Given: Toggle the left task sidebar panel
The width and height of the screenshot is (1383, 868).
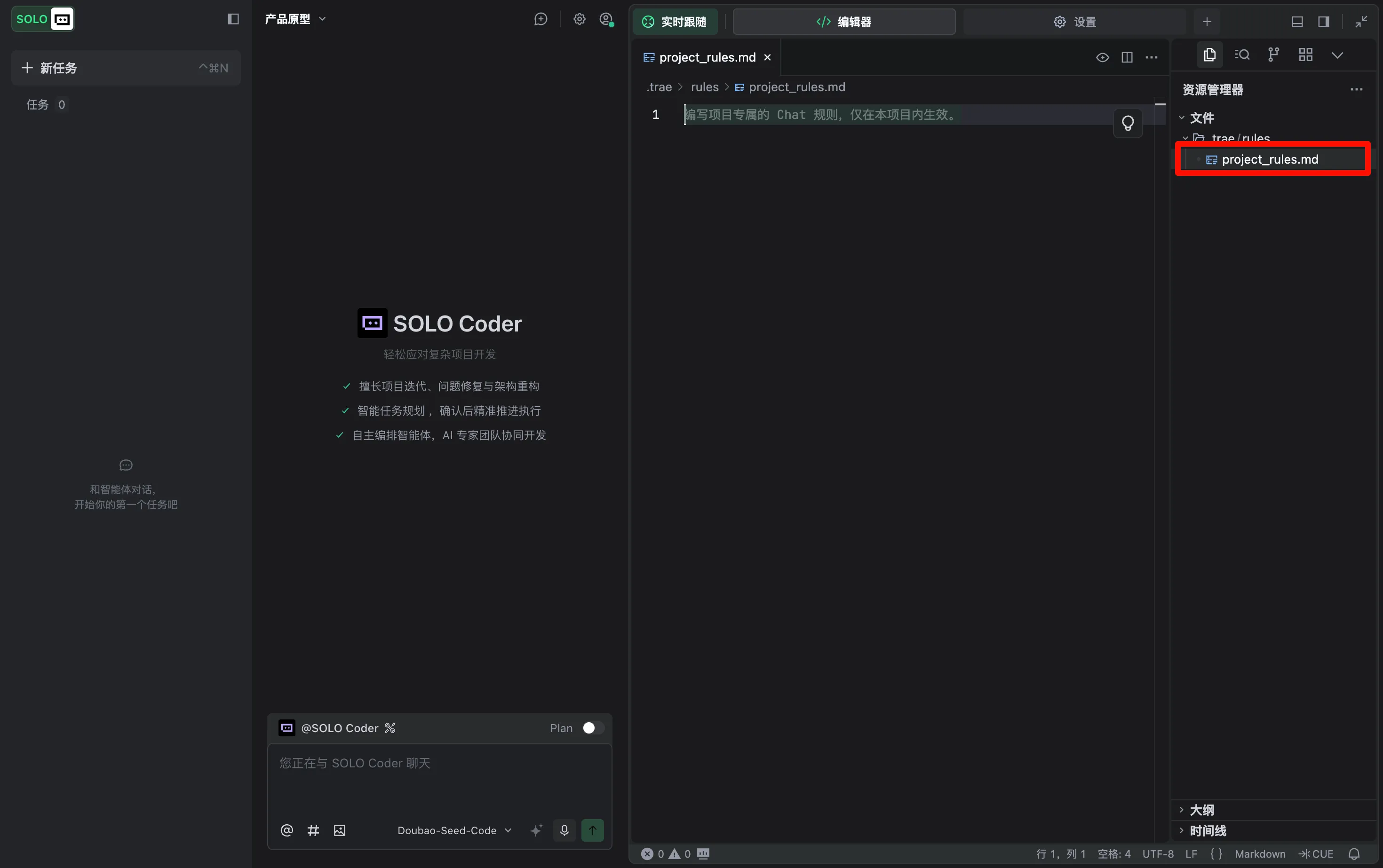Looking at the screenshot, I should point(233,19).
